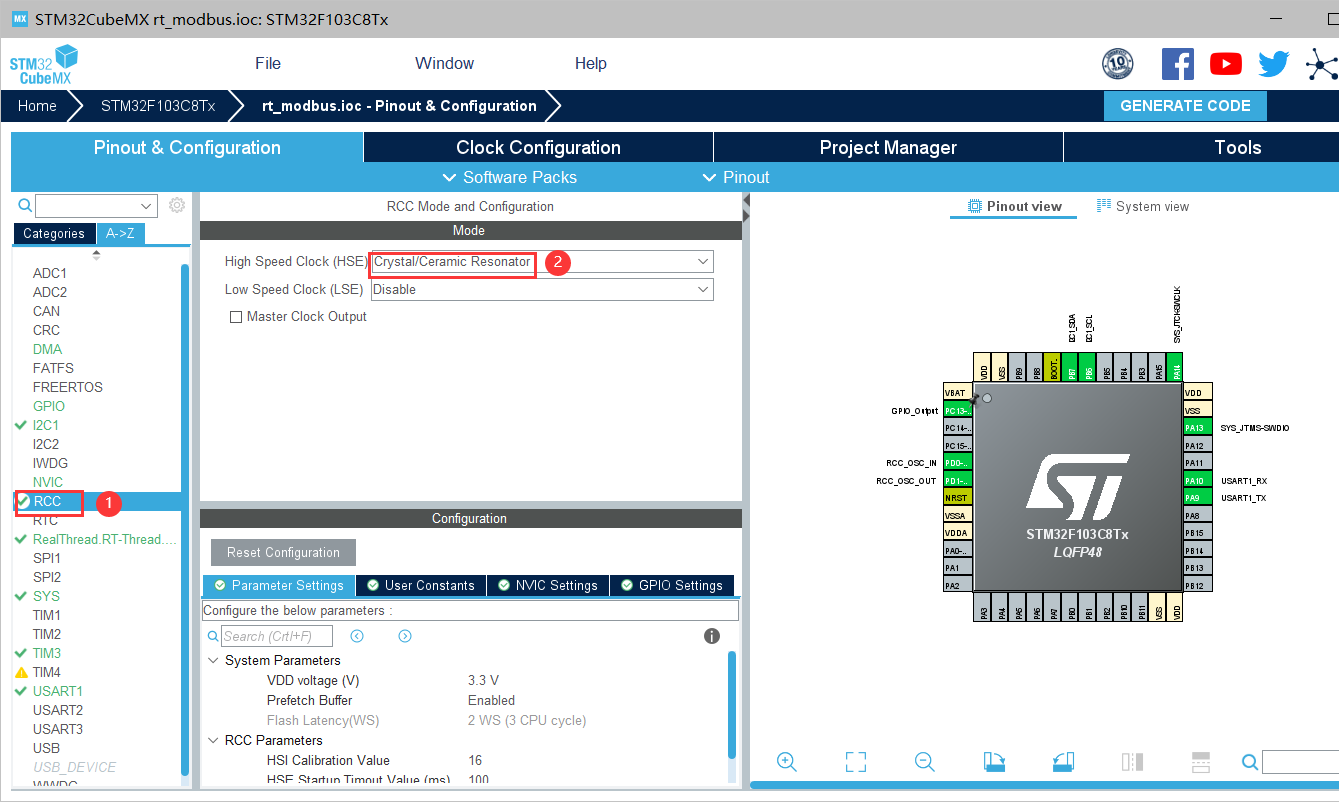This screenshot has height=802, width=1339.
Task: Open the ST Facebook page icon
Action: (1177, 64)
